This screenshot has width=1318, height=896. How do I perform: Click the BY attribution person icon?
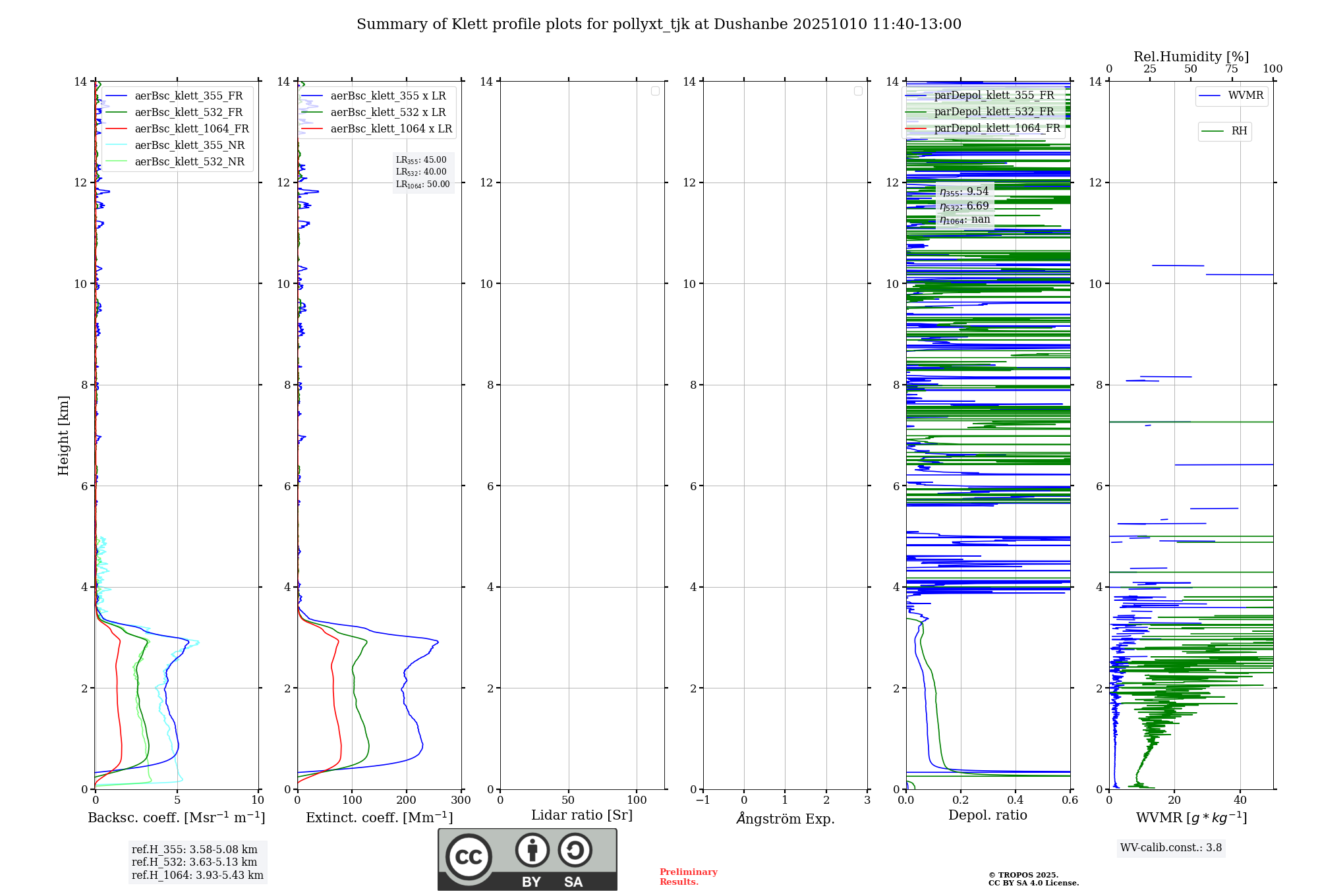coord(532,850)
